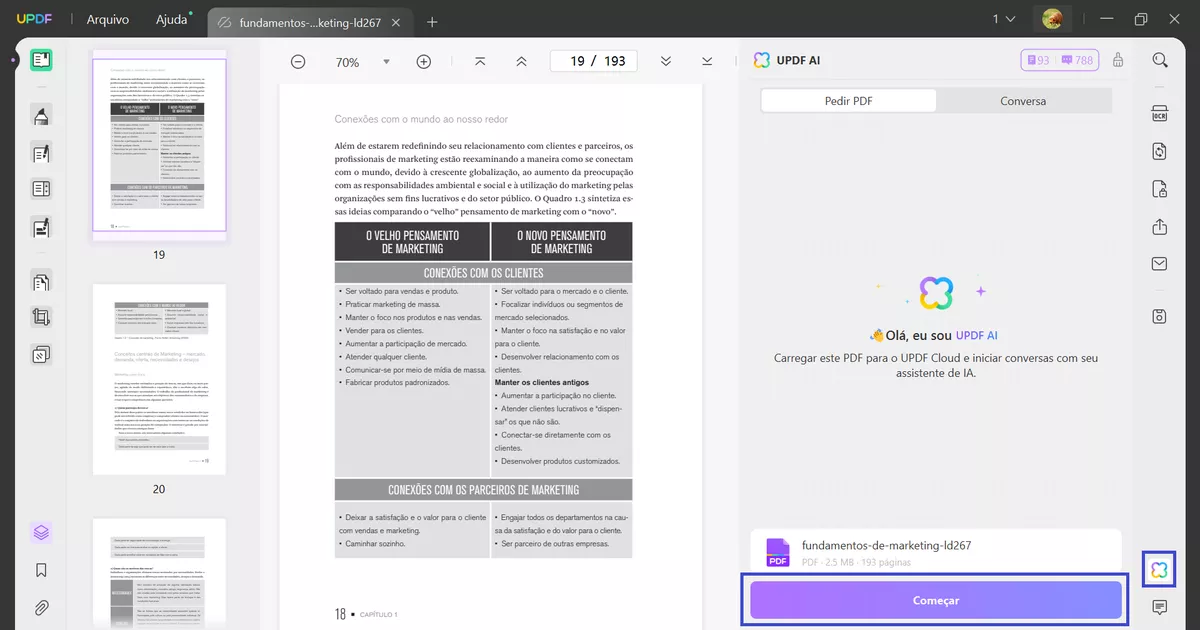The height and width of the screenshot is (630, 1200).
Task: Jump to last page chevron
Action: pyautogui.click(x=707, y=62)
